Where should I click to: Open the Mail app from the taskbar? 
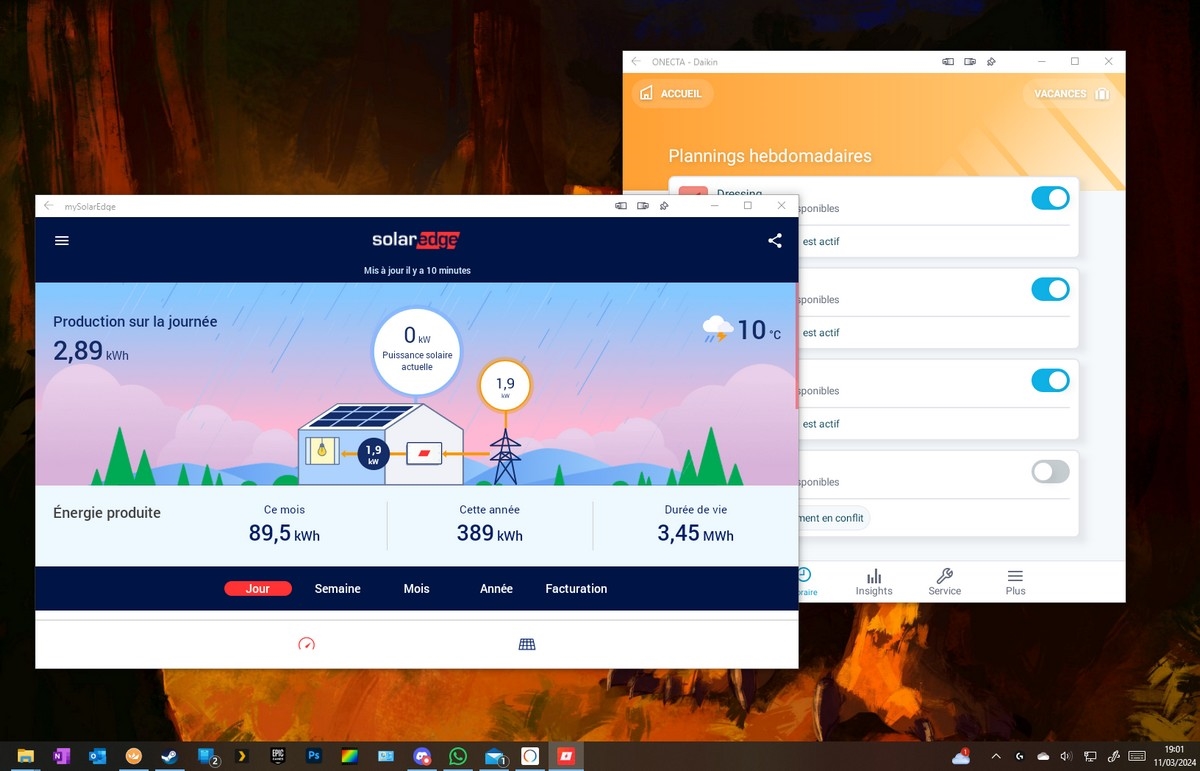[495, 757]
